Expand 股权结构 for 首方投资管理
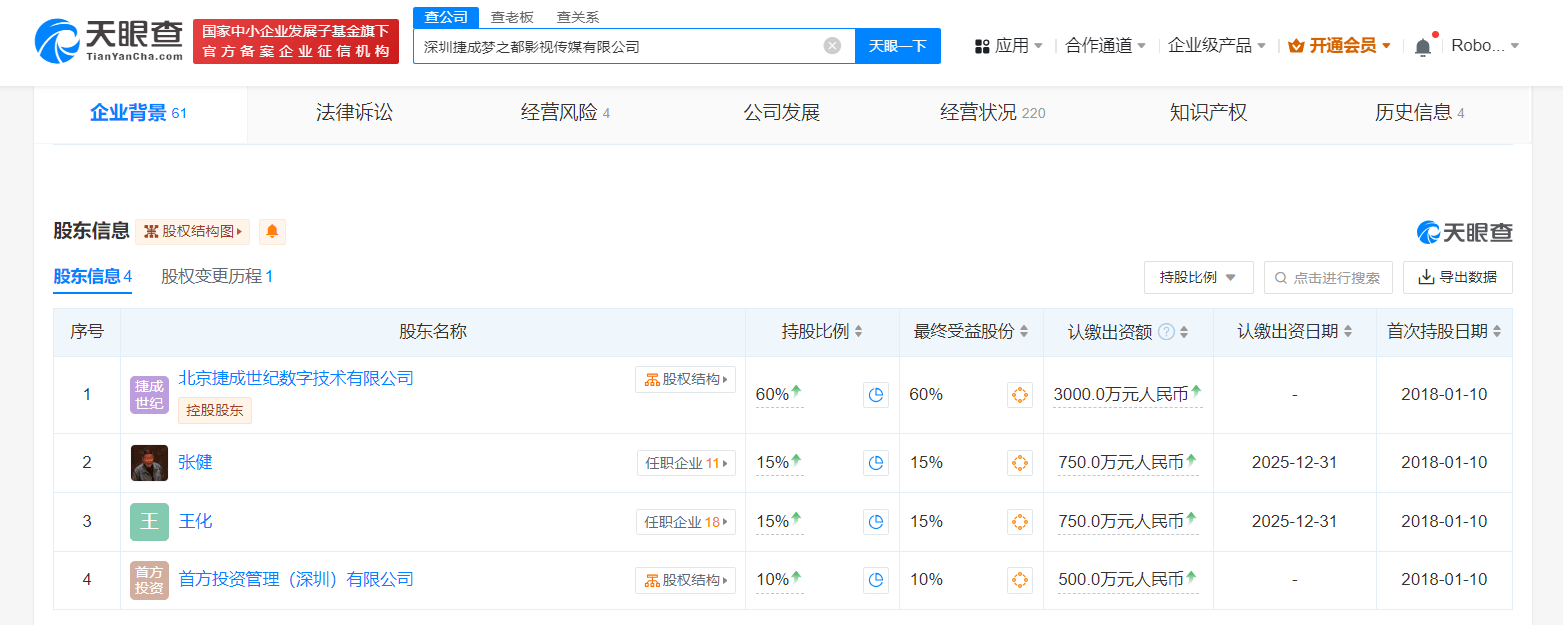The image size is (1563, 625). click(x=686, y=580)
